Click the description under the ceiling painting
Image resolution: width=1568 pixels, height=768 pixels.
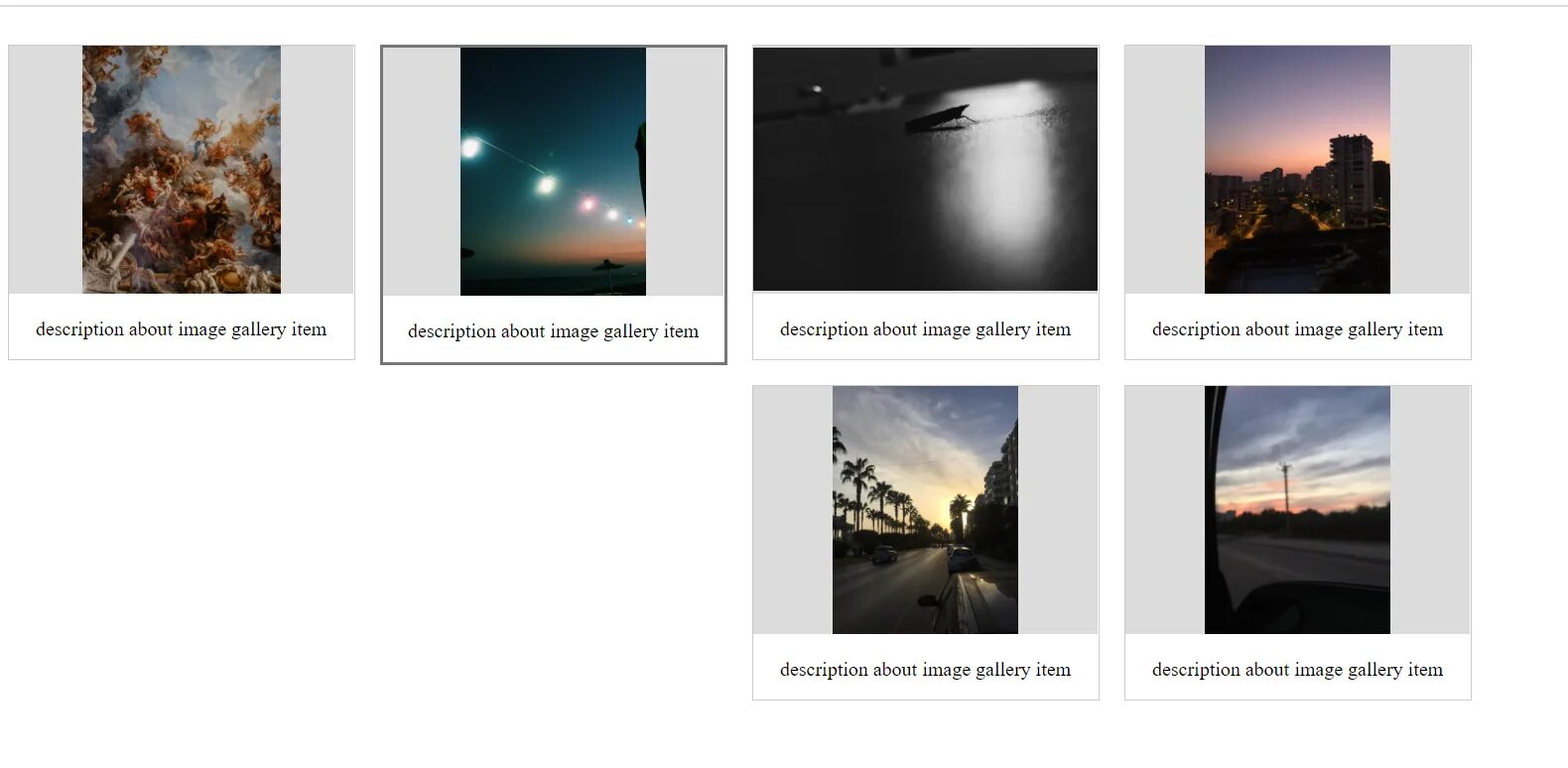[182, 329]
